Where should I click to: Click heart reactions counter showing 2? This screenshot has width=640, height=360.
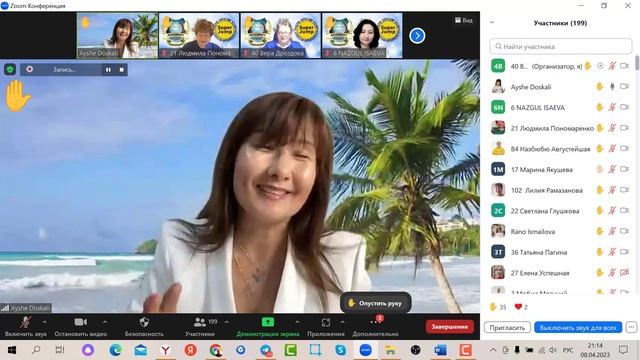coord(521,307)
